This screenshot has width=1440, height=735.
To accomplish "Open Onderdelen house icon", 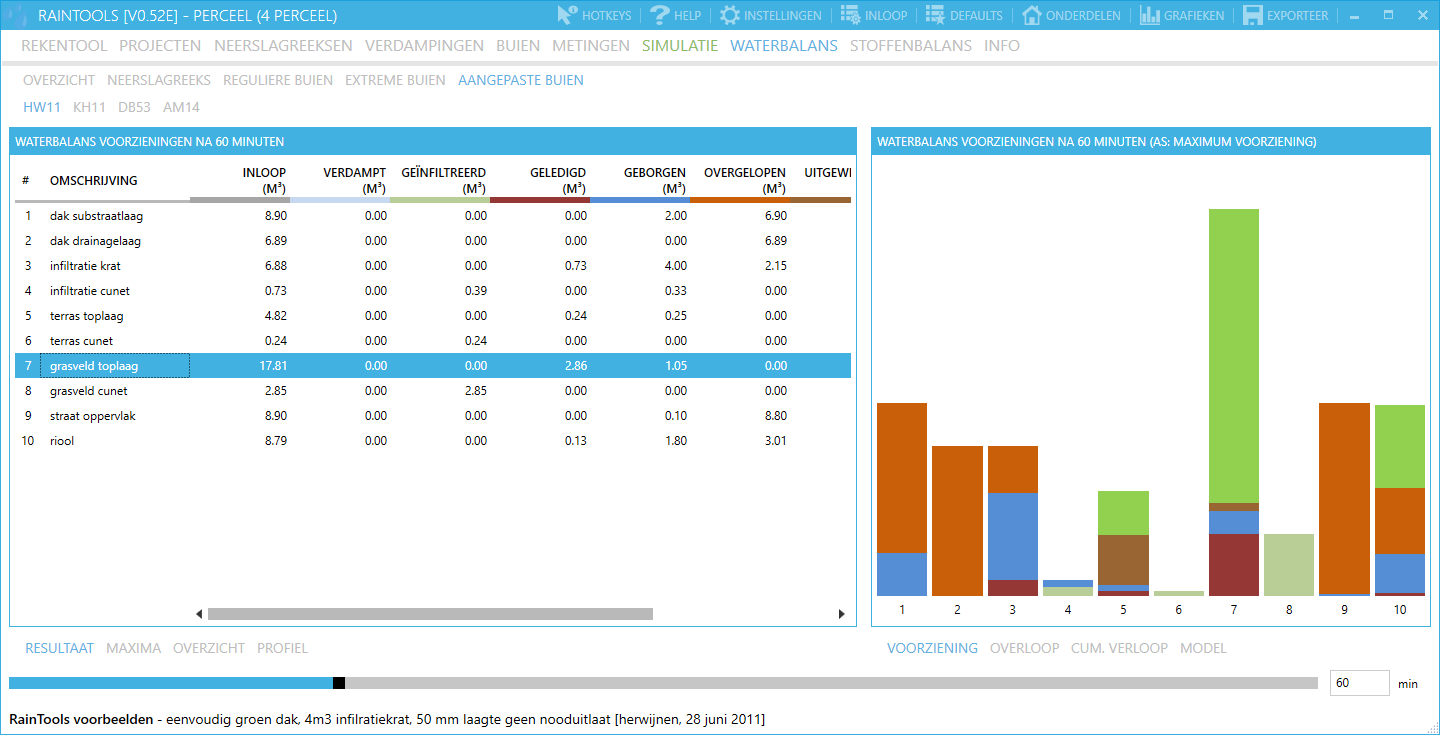I will tap(1031, 15).
